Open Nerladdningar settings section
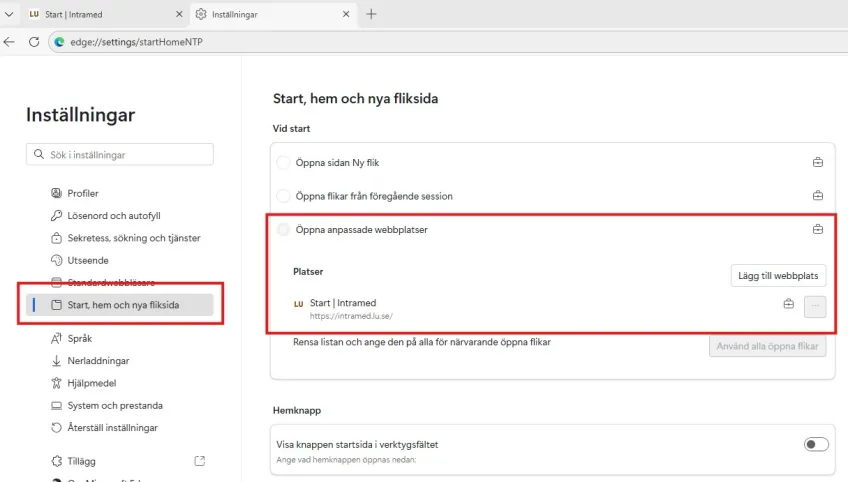The height and width of the screenshot is (482, 848). 98,361
